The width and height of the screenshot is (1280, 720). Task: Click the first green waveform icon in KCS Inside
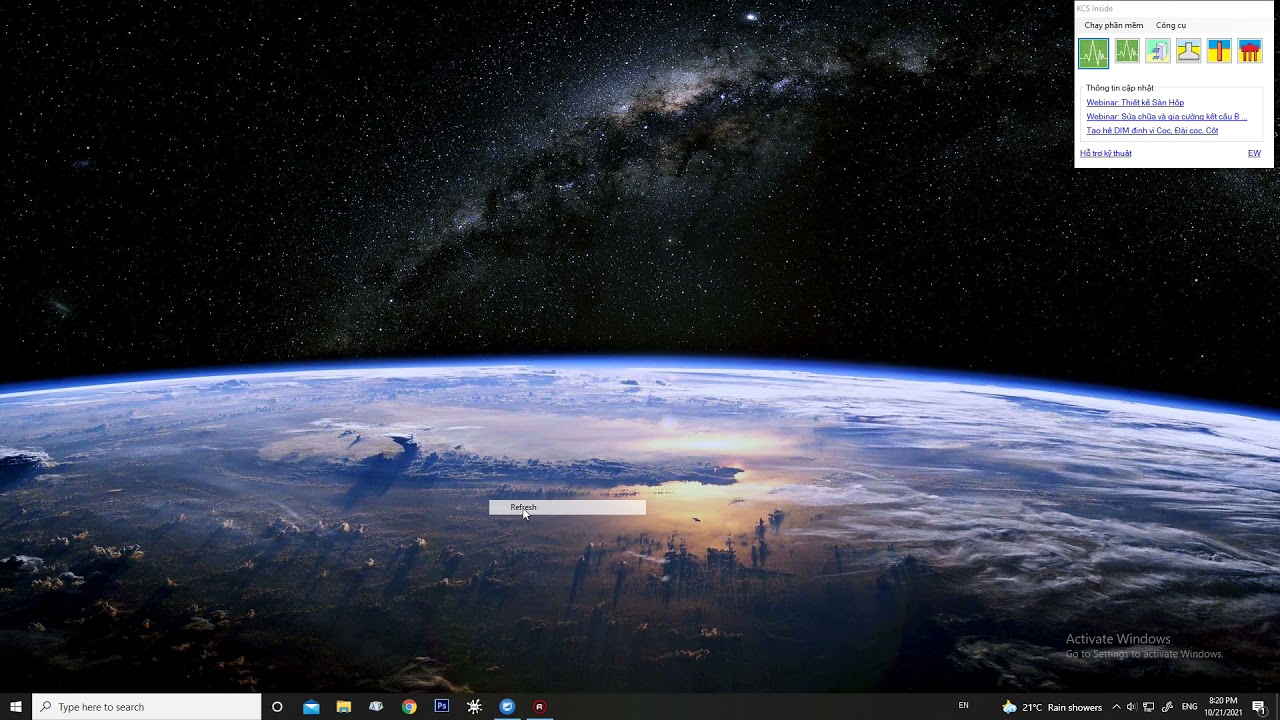1093,52
